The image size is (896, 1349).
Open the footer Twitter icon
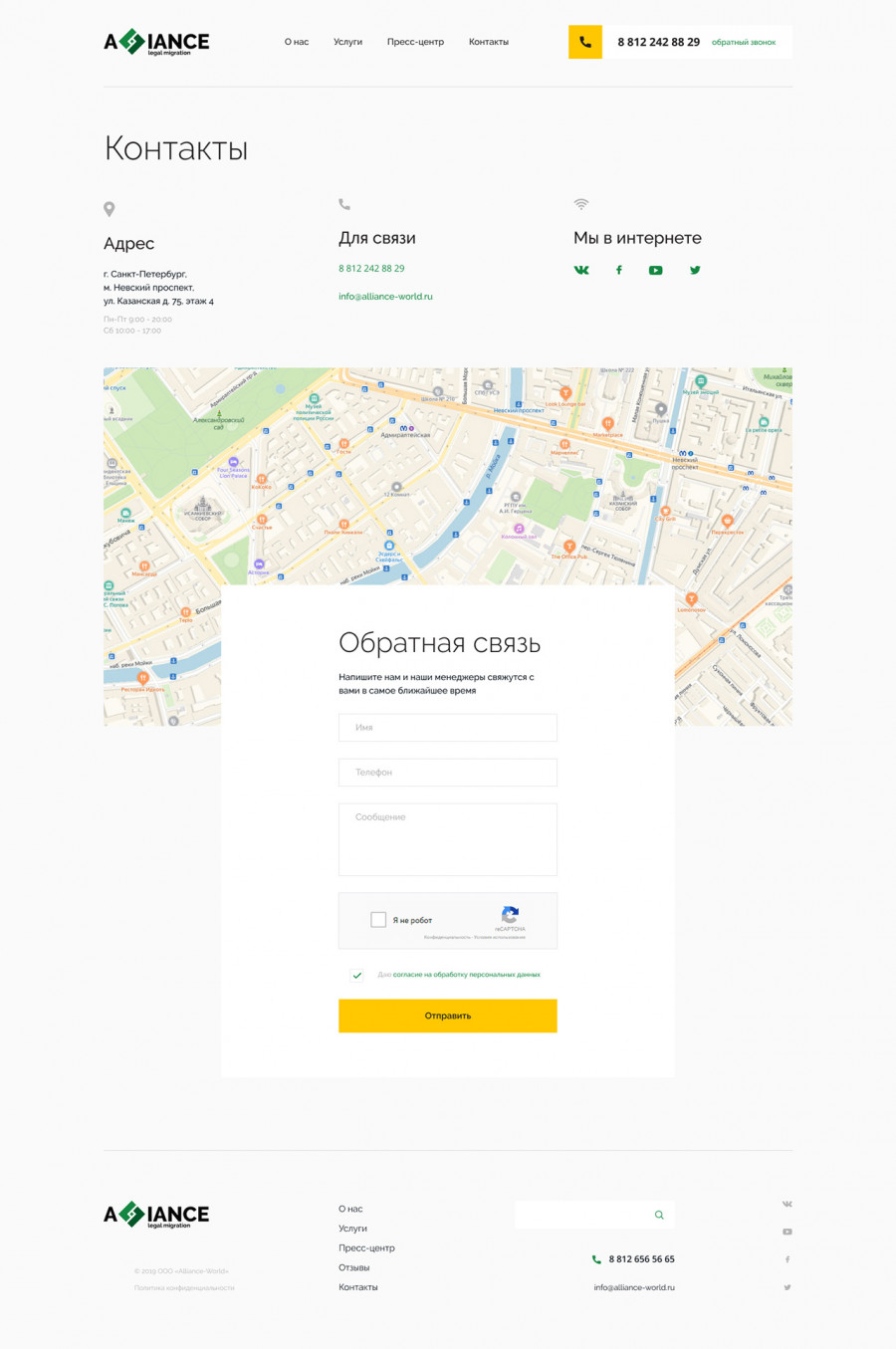(787, 1287)
